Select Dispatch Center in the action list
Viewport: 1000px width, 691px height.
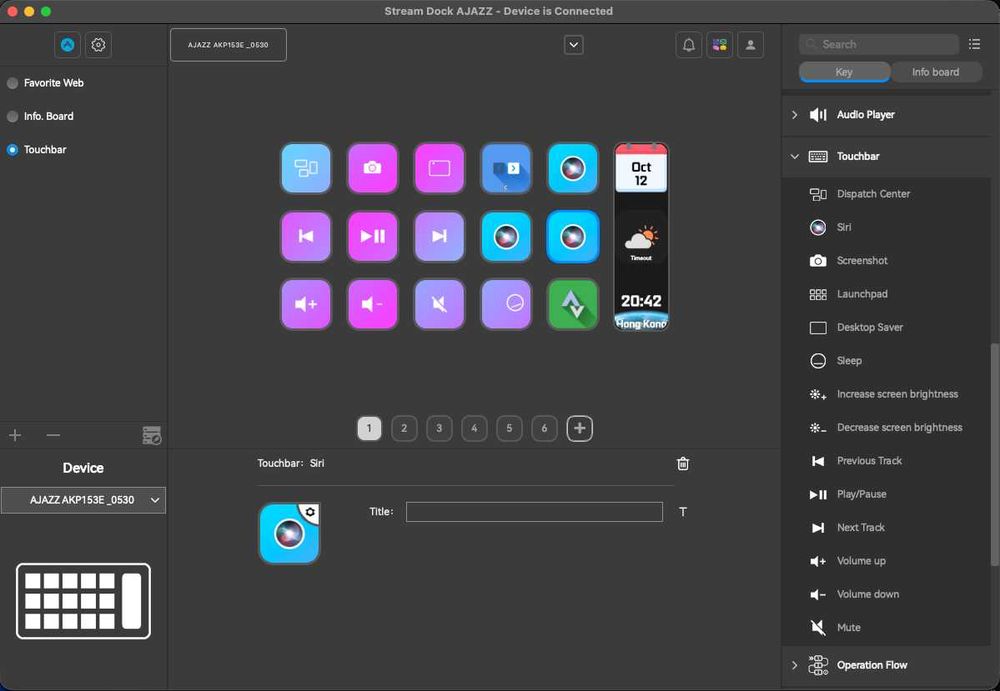click(886, 194)
